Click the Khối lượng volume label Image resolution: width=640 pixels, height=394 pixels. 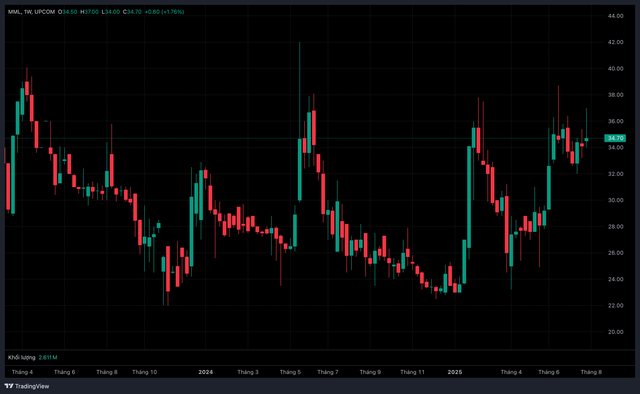(22, 357)
